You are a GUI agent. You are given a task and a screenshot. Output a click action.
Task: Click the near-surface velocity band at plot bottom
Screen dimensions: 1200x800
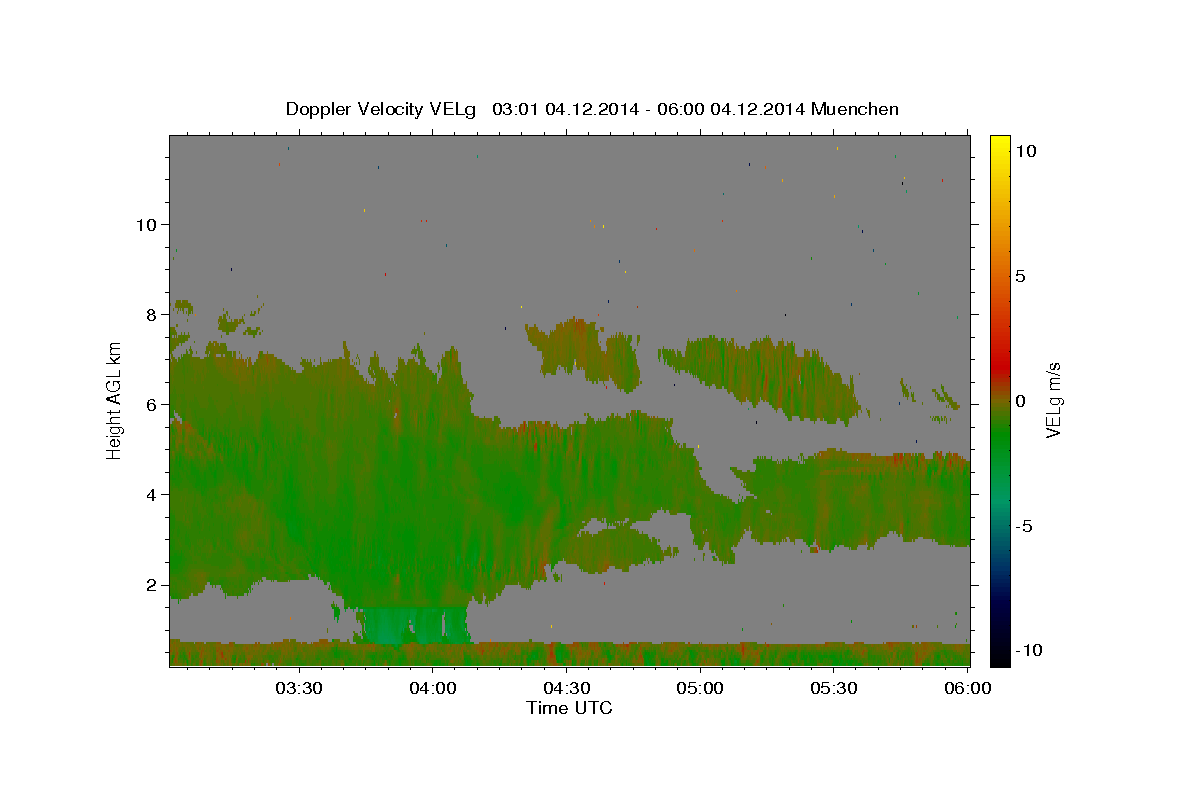point(570,654)
